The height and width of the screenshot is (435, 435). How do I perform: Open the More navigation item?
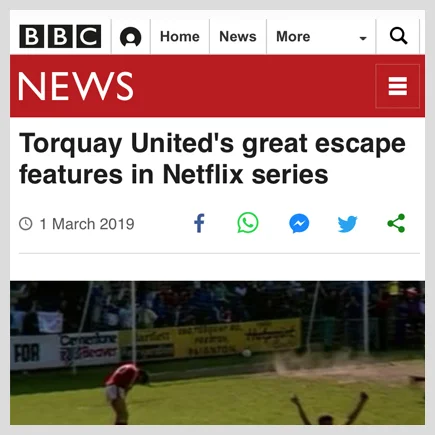[293, 36]
